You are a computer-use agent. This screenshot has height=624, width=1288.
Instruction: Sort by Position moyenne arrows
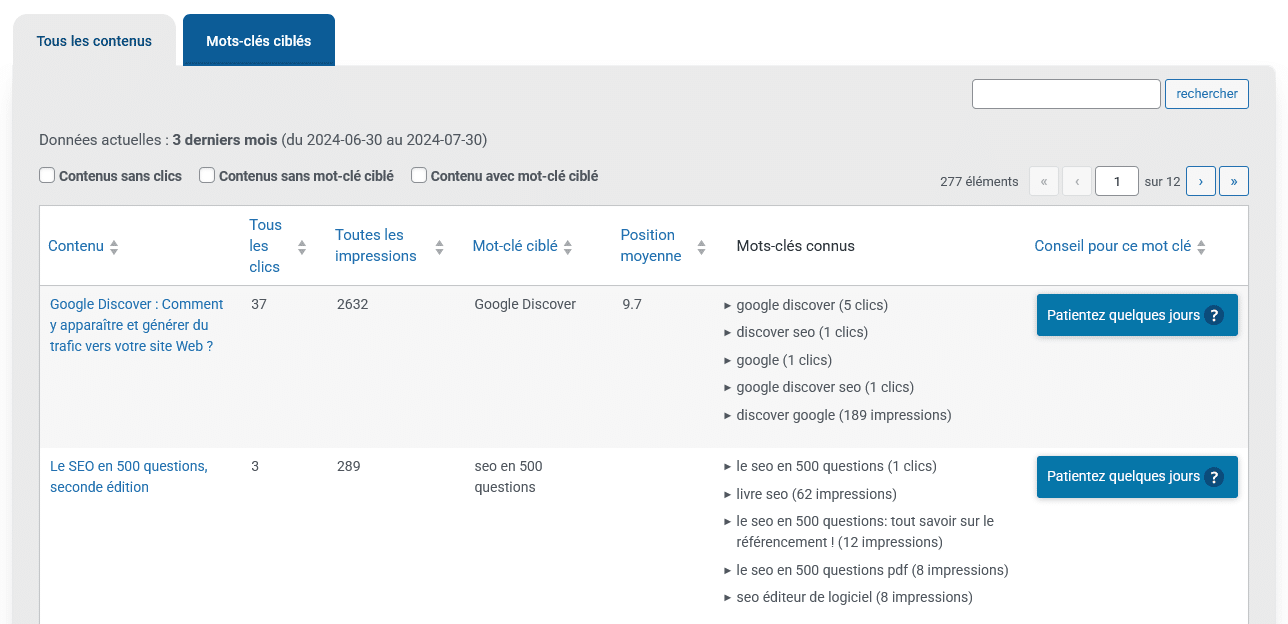[702, 247]
